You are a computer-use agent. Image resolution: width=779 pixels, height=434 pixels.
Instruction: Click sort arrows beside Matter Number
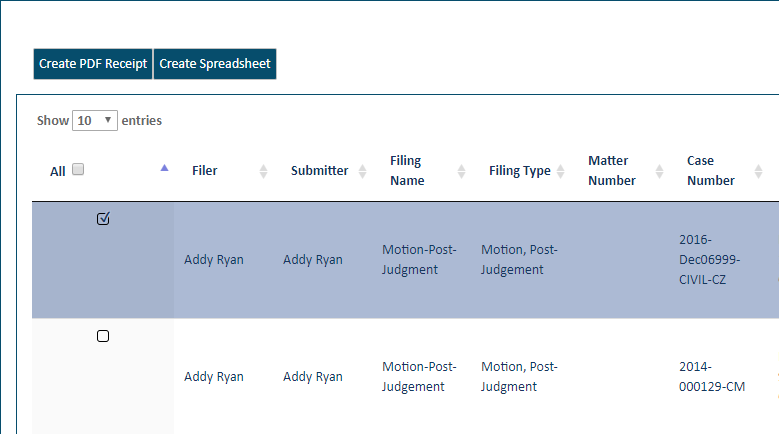click(x=660, y=171)
